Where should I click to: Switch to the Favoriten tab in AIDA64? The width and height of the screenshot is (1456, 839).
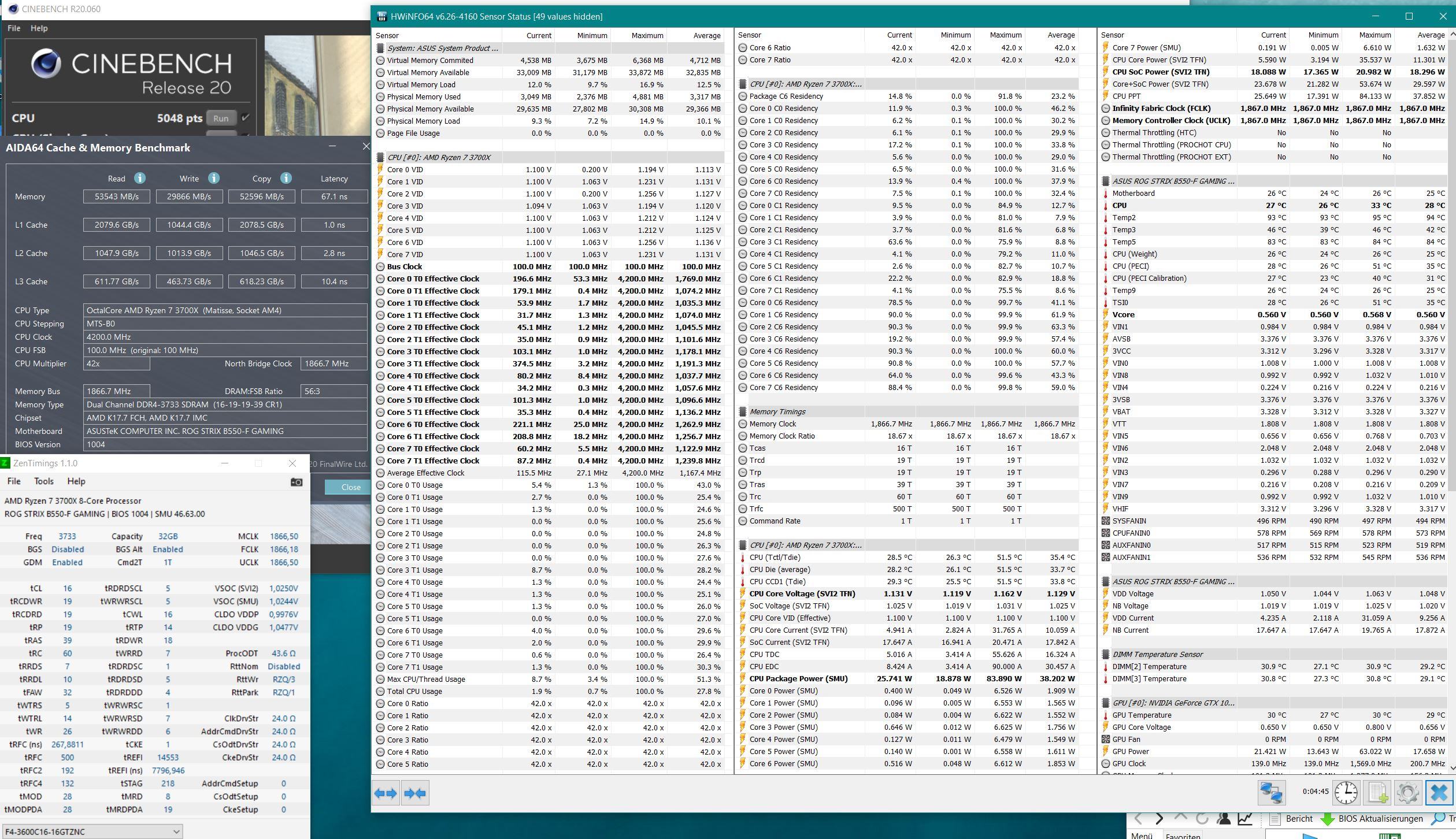1183,836
